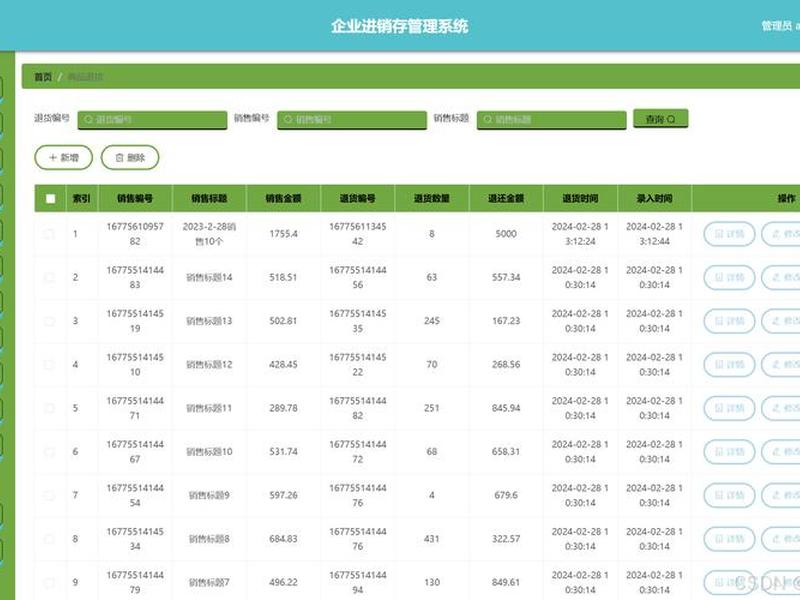This screenshot has width=800, height=600.
Task: Select the 销售标题12 cell
Action: (x=209, y=365)
